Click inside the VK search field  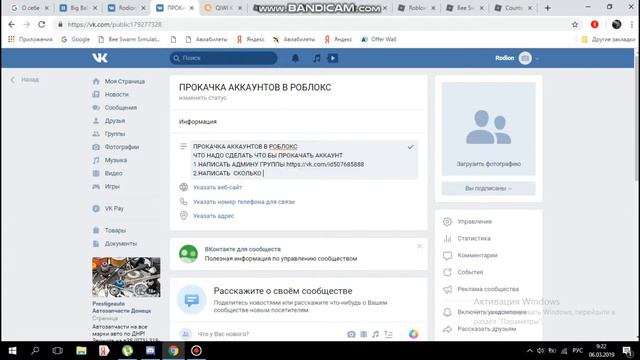(x=224, y=58)
